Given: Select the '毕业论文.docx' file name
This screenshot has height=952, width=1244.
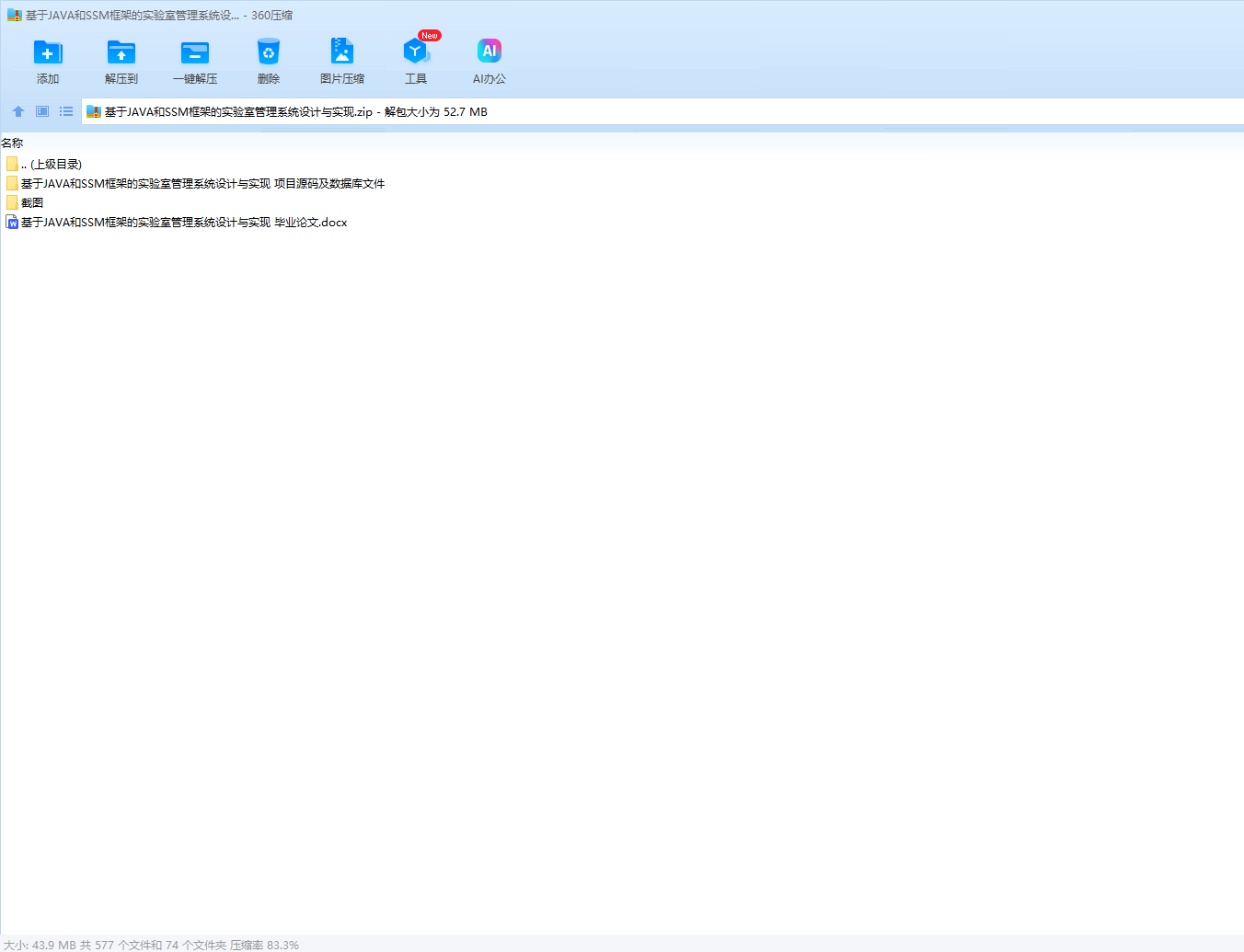Looking at the screenshot, I should [x=184, y=222].
